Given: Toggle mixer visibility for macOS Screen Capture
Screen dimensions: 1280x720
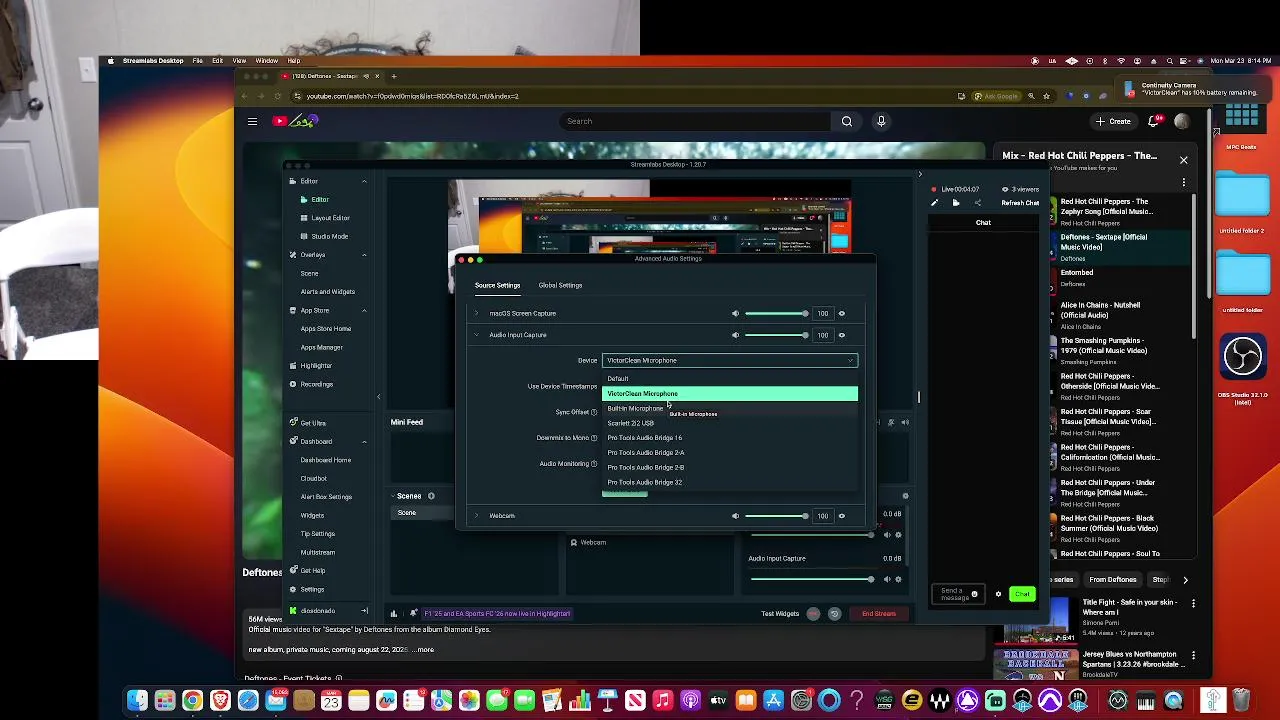Looking at the screenshot, I should [841, 313].
